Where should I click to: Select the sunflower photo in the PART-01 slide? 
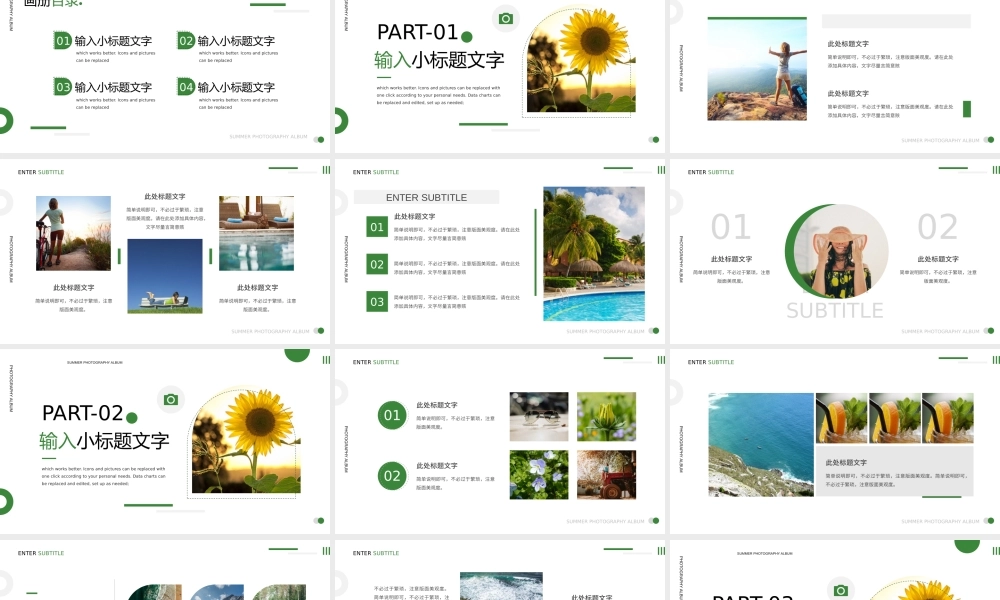(581, 61)
